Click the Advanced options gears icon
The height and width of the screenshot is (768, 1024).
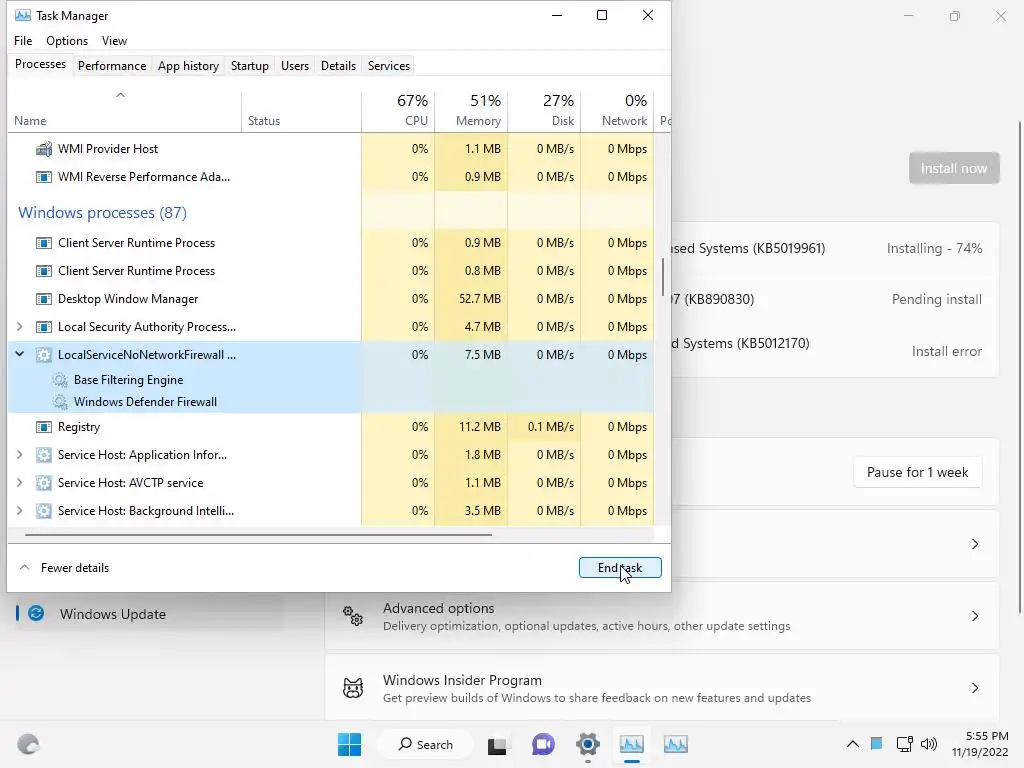point(353,616)
